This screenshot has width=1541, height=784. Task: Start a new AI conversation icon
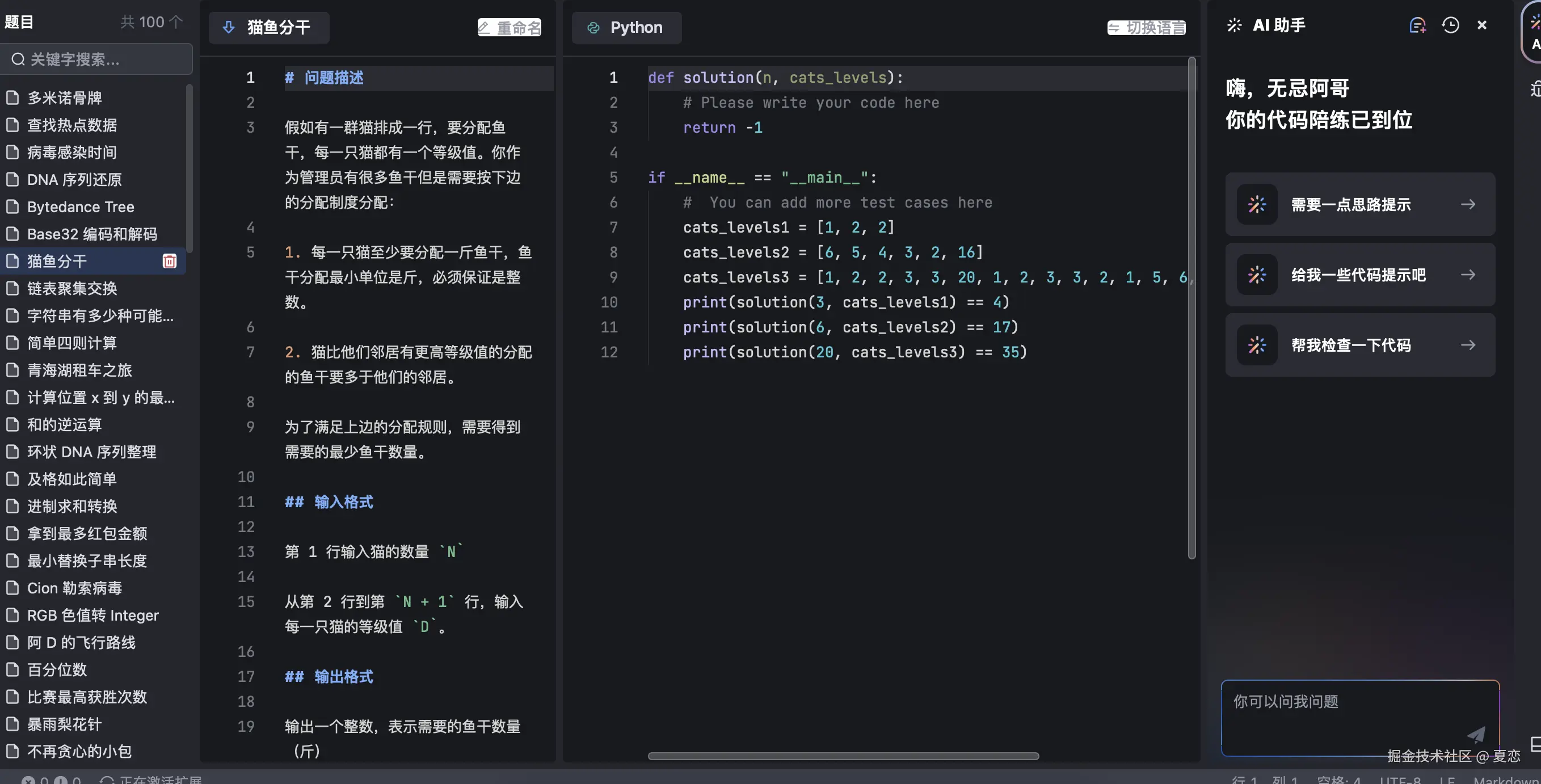pos(1417,25)
